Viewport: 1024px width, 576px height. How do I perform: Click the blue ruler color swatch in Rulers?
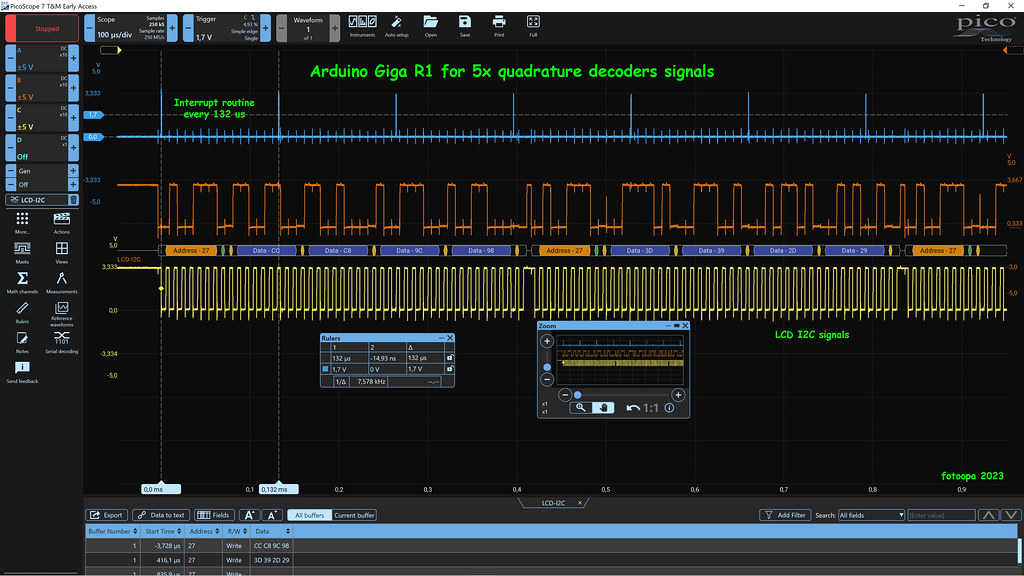tap(325, 369)
